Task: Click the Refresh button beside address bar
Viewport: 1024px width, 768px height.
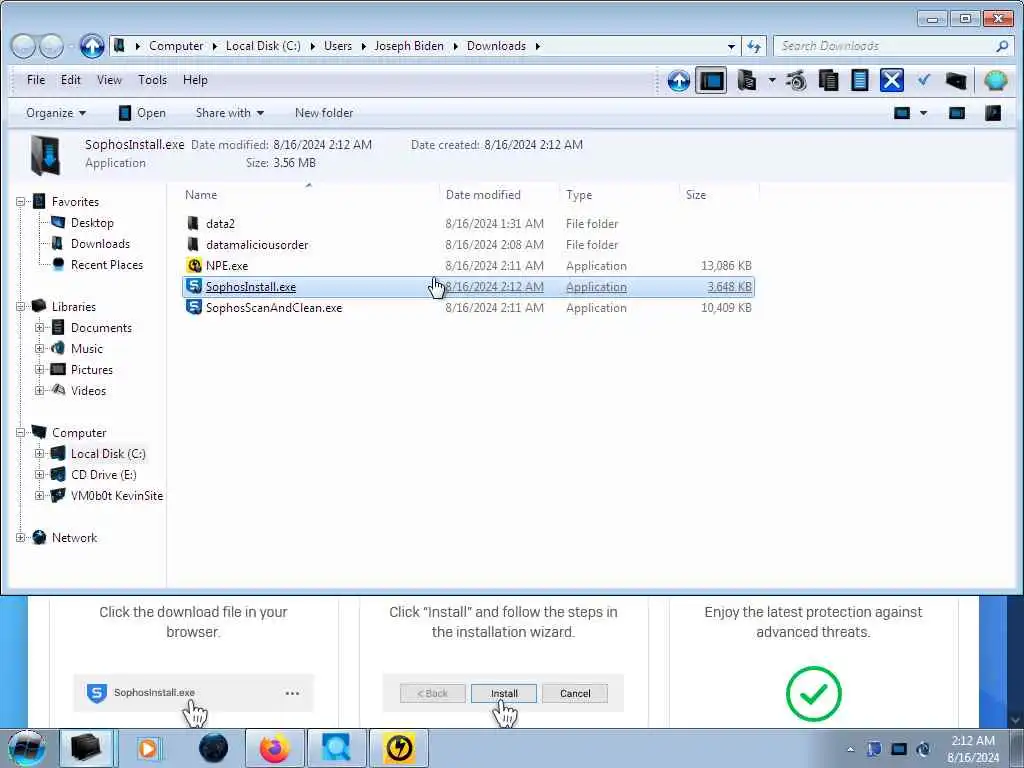Action: pyautogui.click(x=754, y=46)
